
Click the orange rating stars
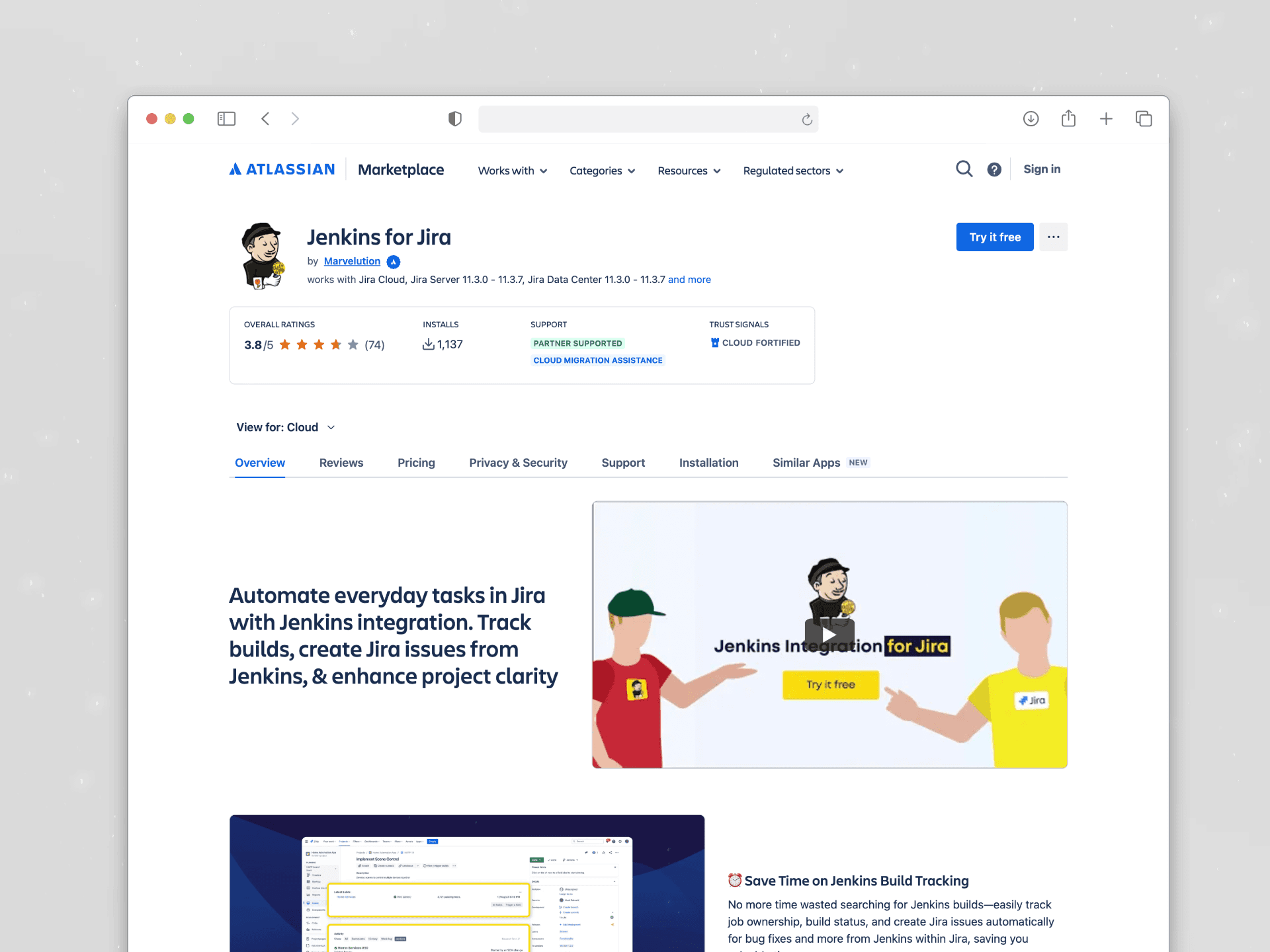319,344
